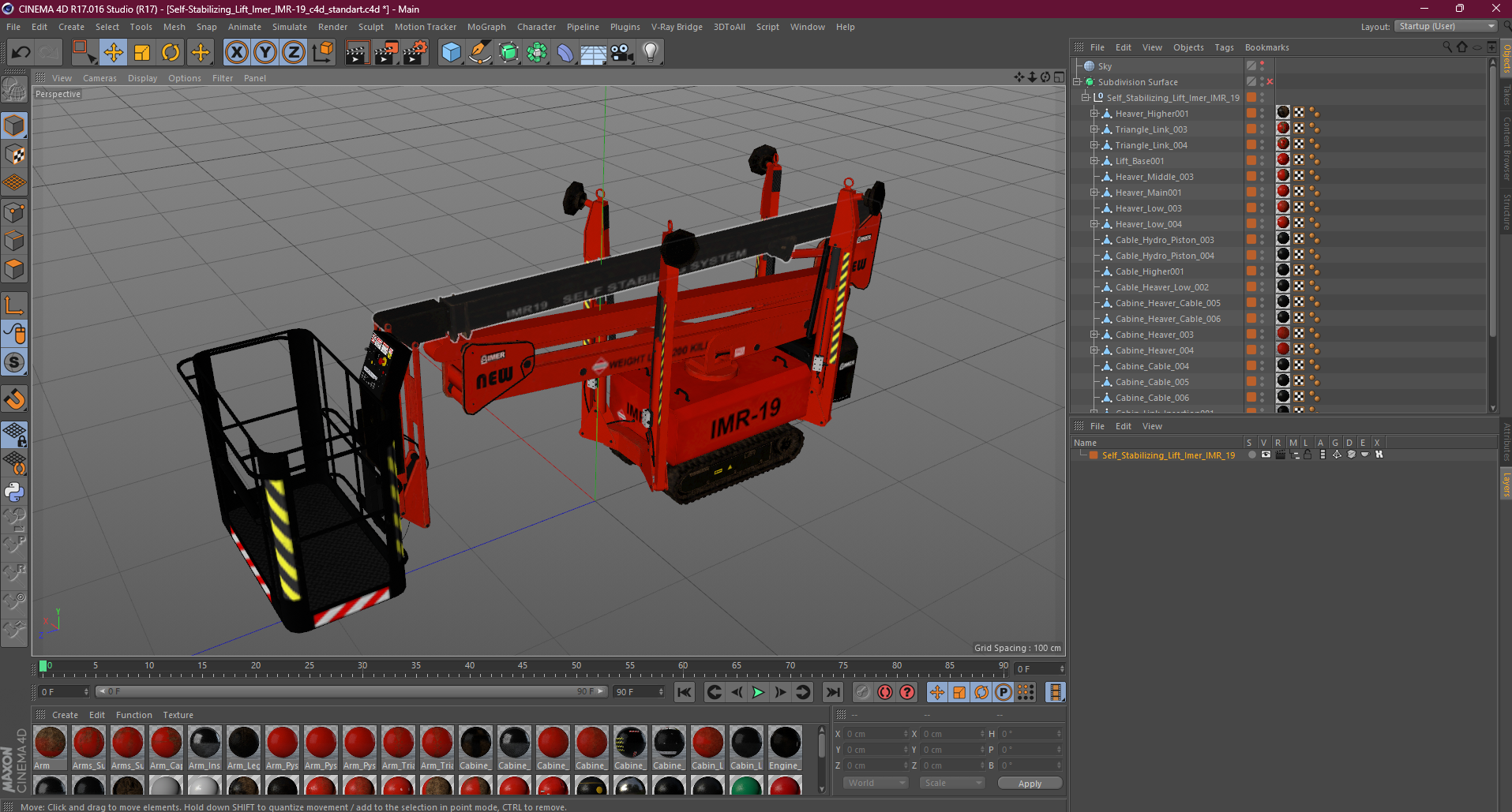1512x812 pixels.
Task: Switch to Model mode
Action: (x=14, y=126)
